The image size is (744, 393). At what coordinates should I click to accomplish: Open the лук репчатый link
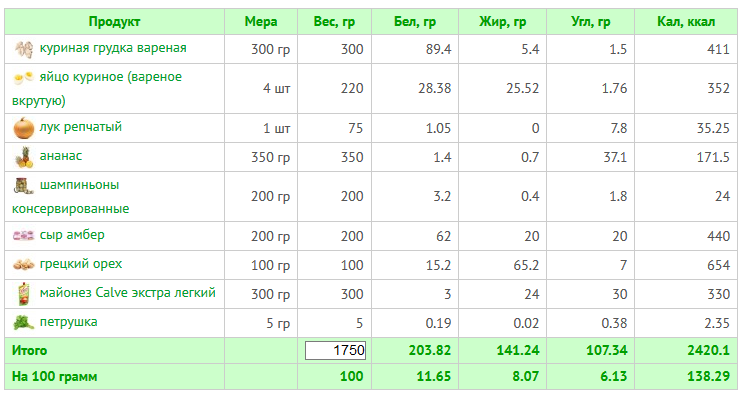(81, 127)
